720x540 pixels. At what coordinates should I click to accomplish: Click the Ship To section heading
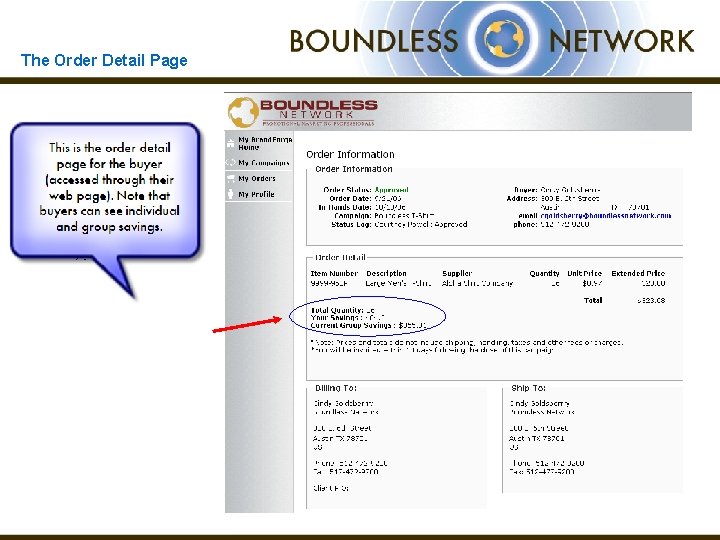coord(528,388)
